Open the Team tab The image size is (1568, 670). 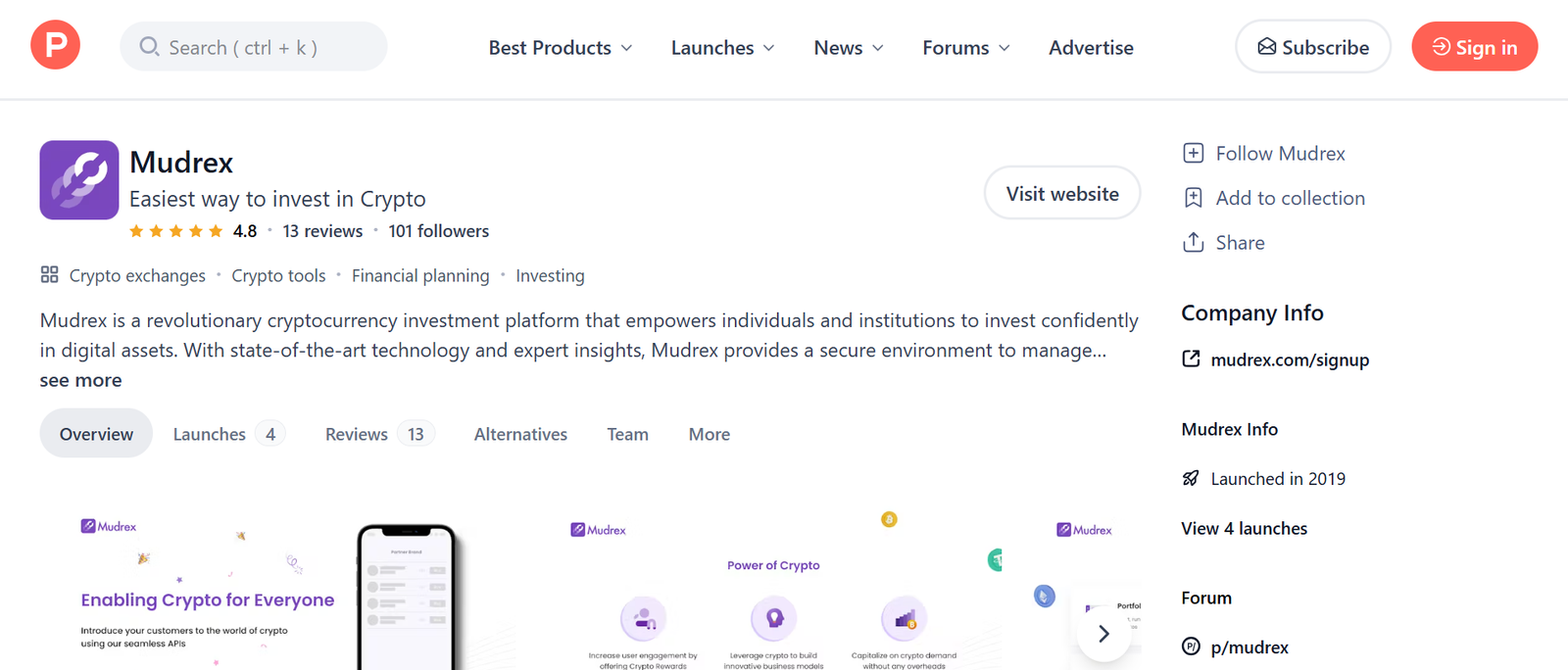coord(627,434)
